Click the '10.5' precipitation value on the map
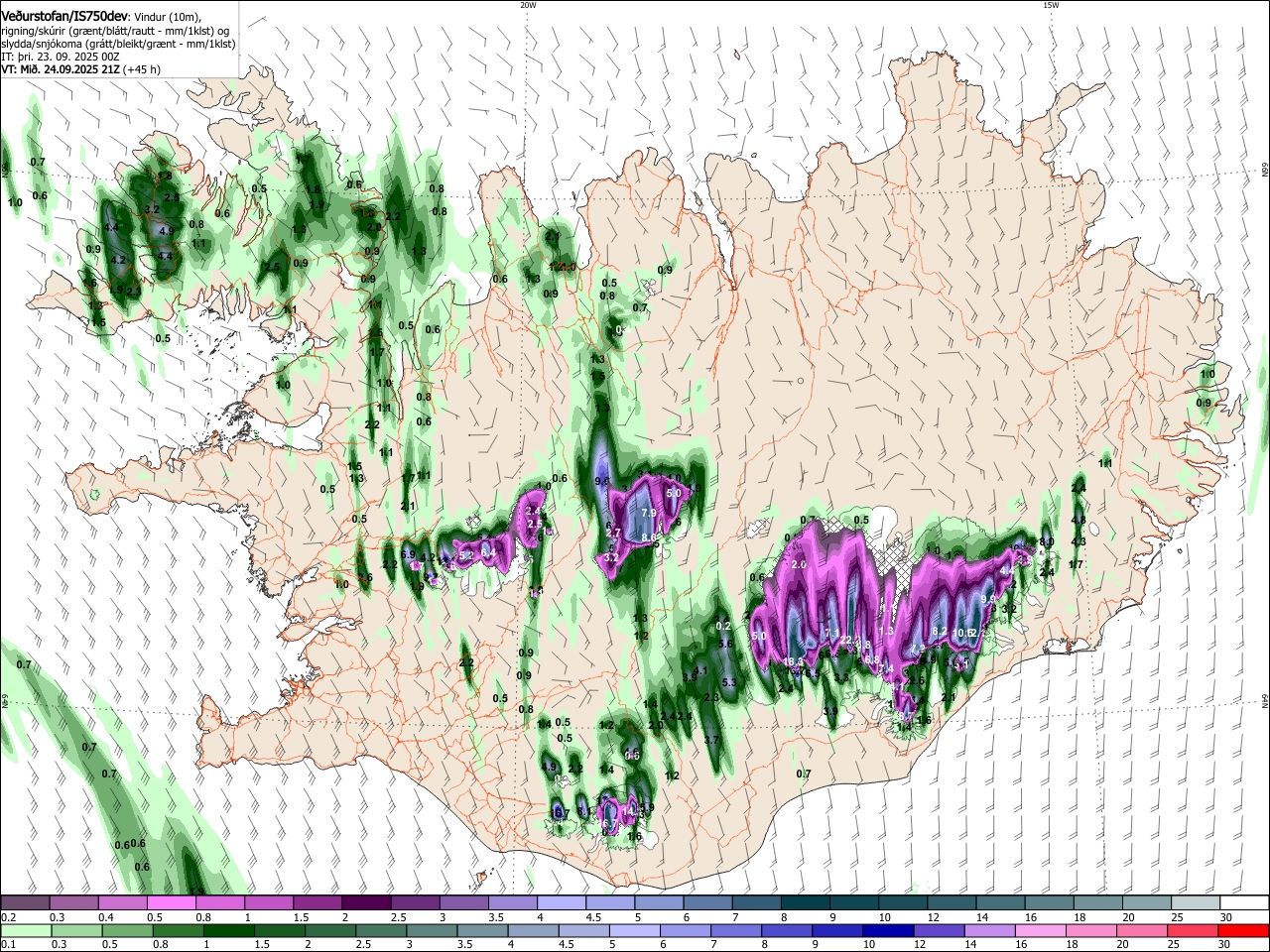This screenshot has height=952, width=1270. tap(962, 633)
